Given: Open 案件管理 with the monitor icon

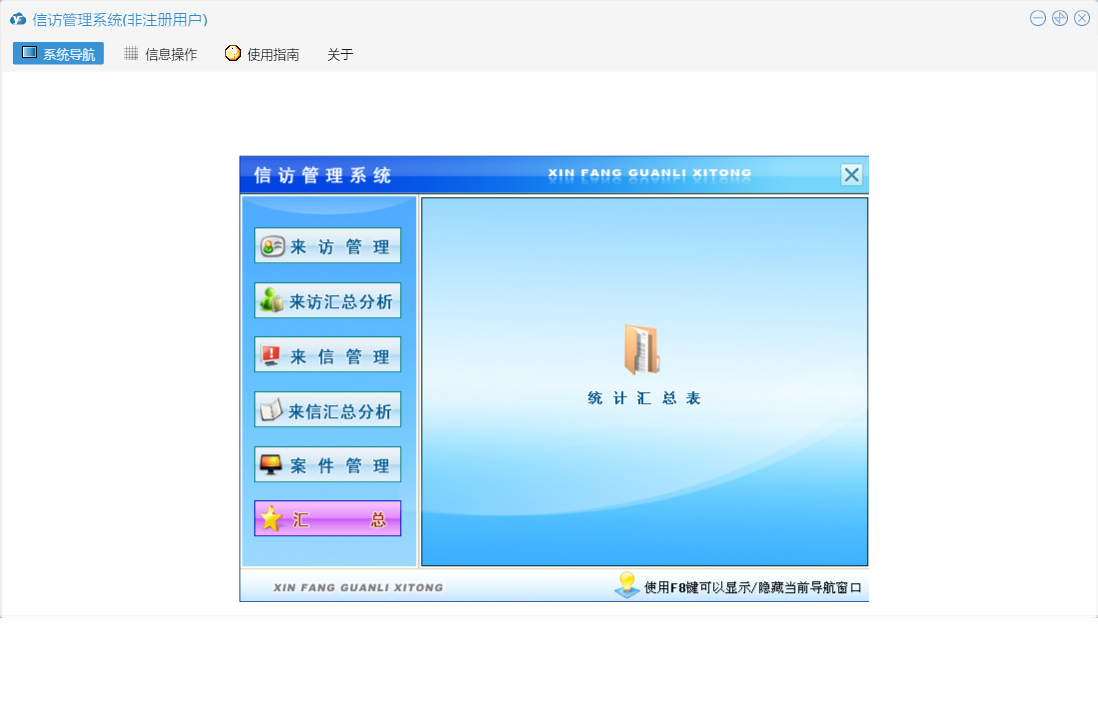Looking at the screenshot, I should point(328,464).
